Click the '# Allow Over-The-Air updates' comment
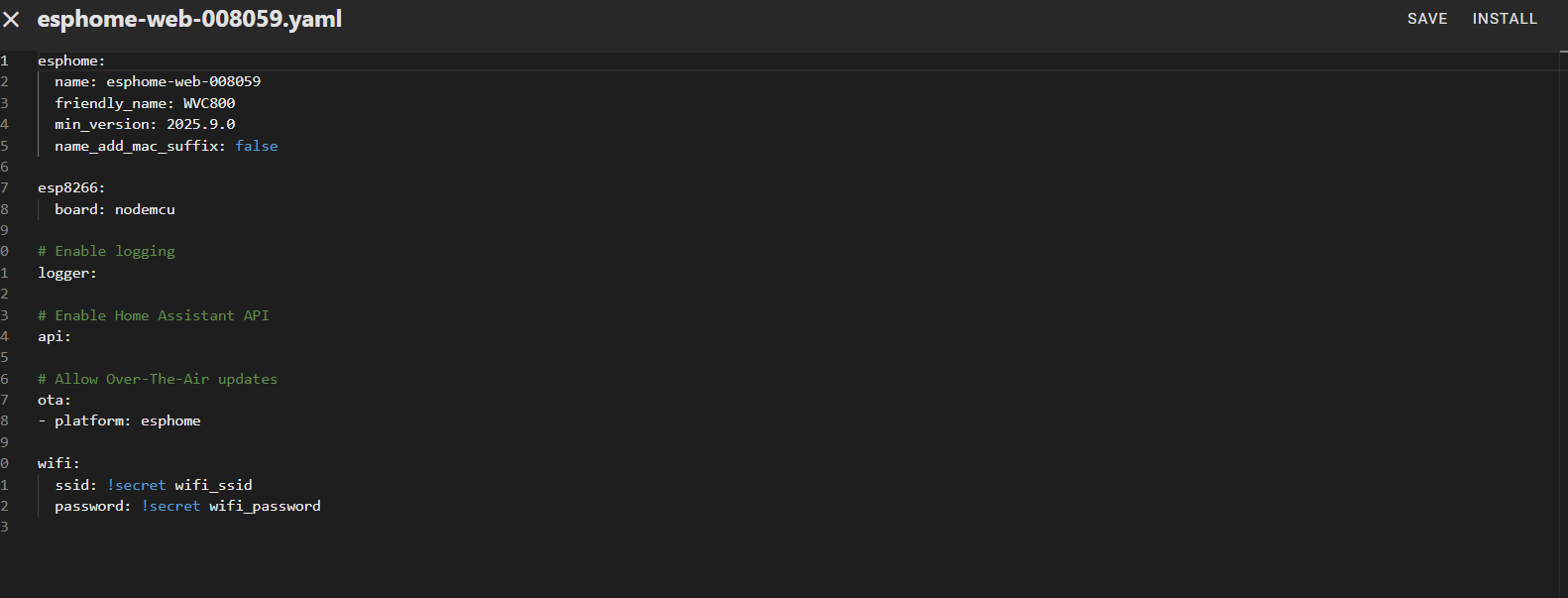The image size is (1568, 598). [158, 379]
